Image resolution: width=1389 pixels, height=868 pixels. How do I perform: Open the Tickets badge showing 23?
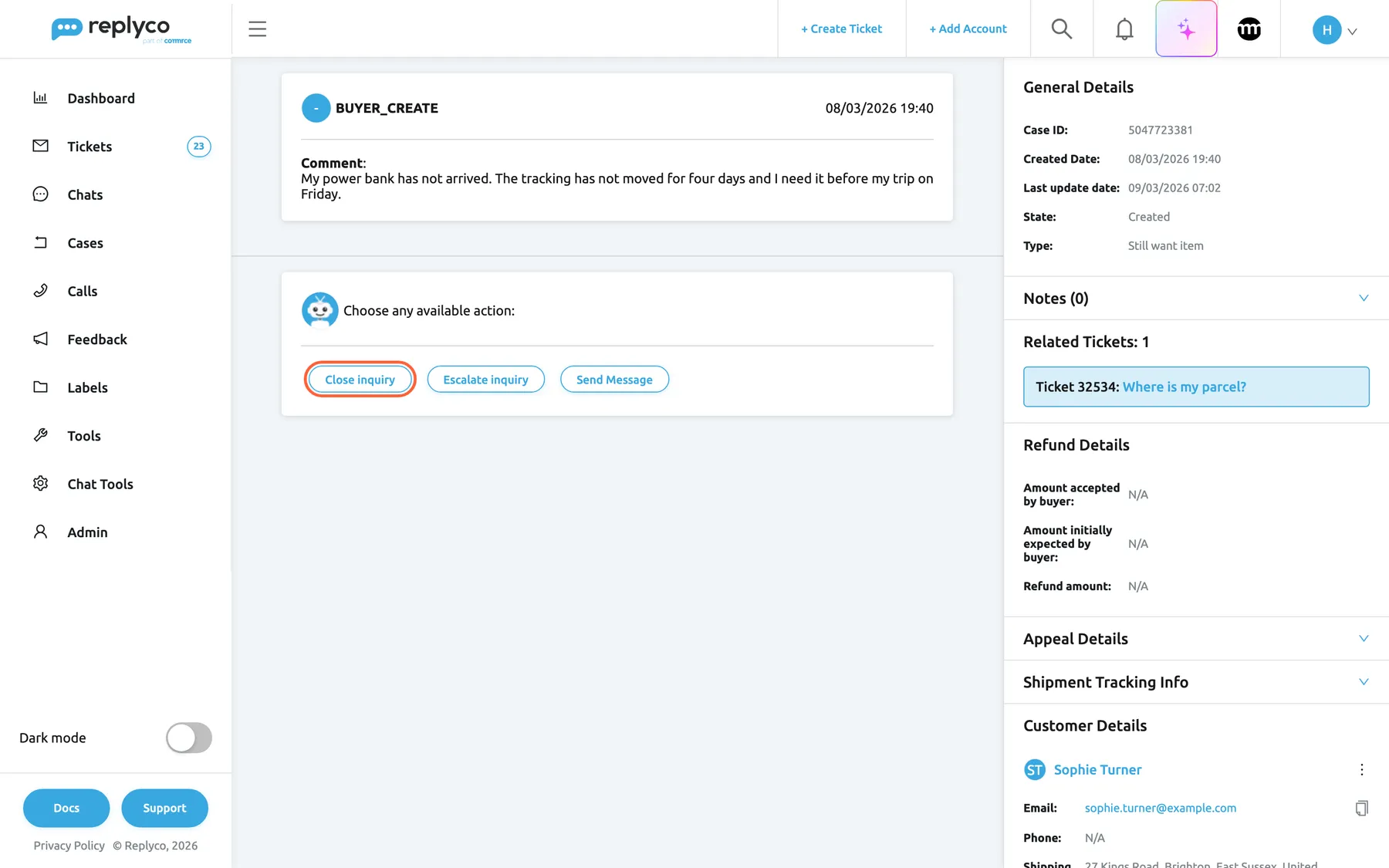click(x=199, y=147)
